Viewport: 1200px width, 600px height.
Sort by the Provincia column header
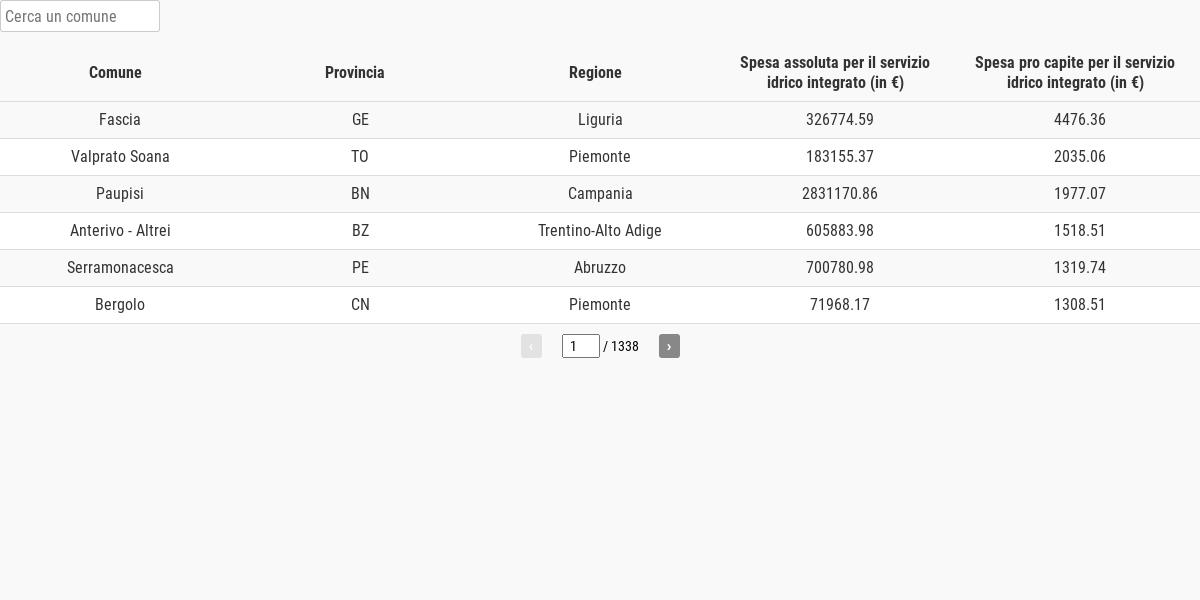pos(355,72)
